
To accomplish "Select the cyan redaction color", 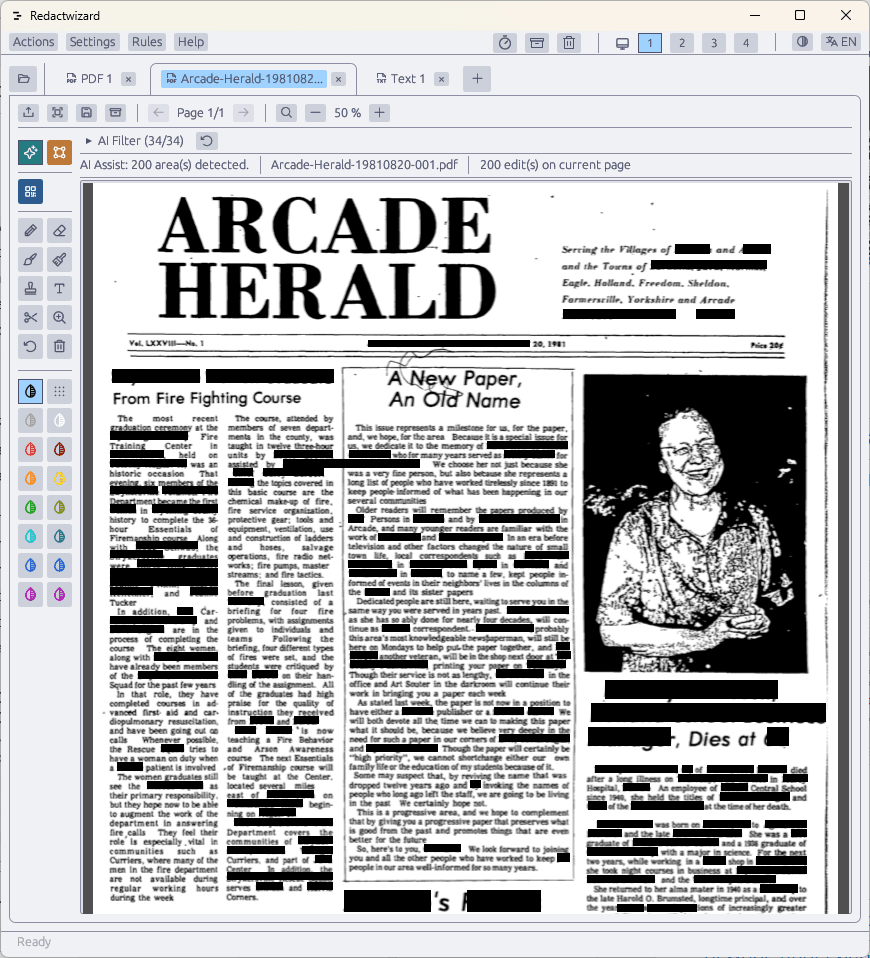I will [30, 536].
